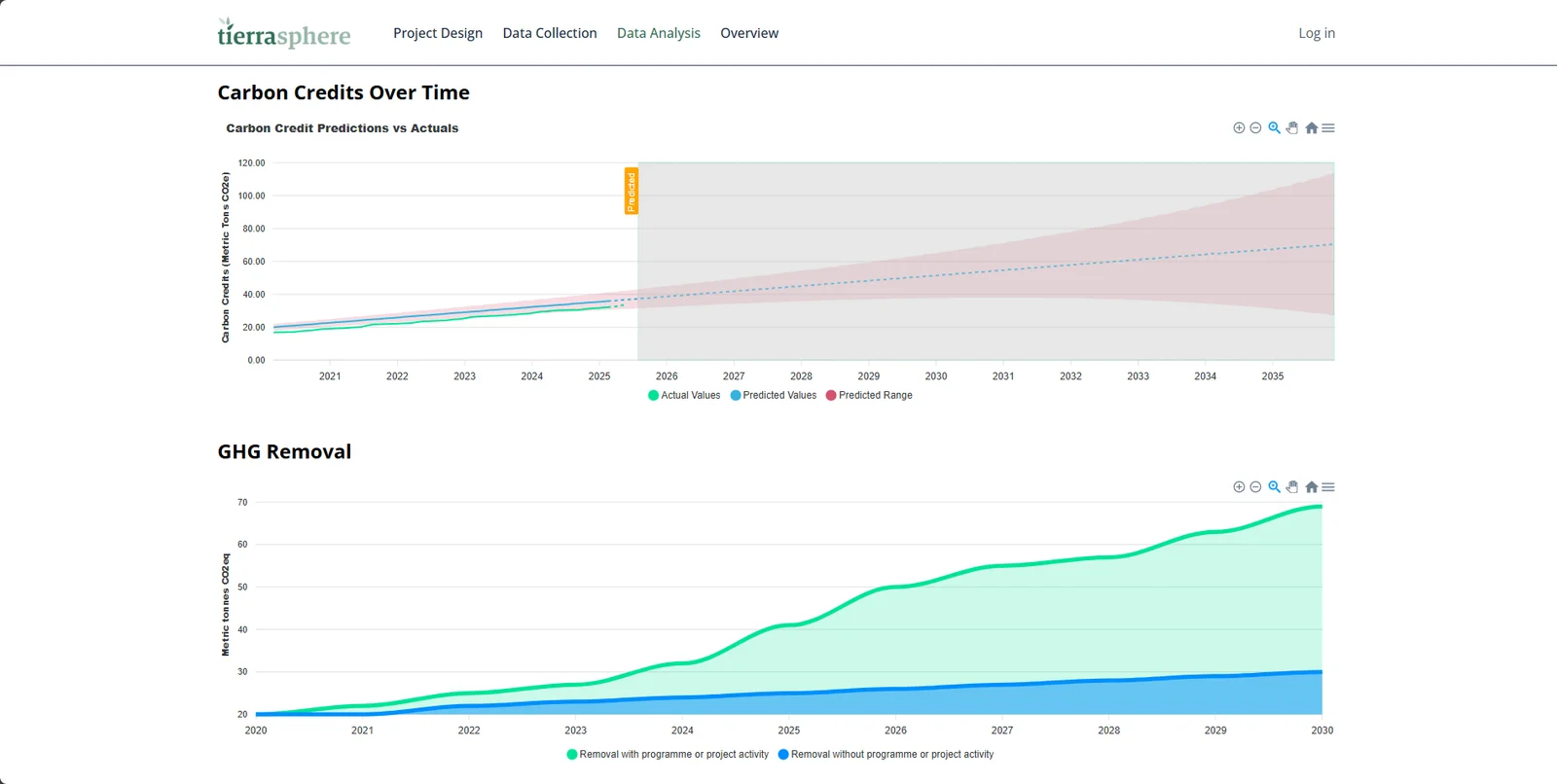Screen dimensions: 1557x784
Task: Open the Data Collection tab
Action: point(550,33)
